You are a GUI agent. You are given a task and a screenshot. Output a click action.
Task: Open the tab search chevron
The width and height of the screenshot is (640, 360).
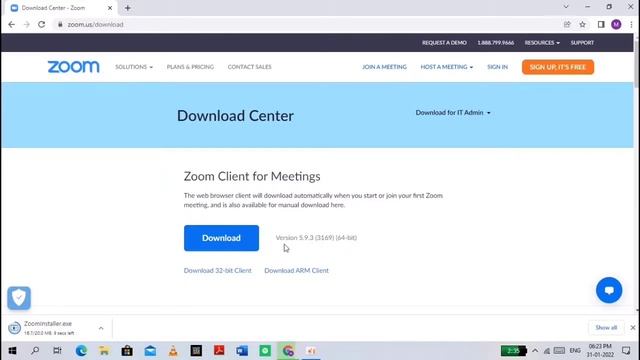pyautogui.click(x=566, y=7)
